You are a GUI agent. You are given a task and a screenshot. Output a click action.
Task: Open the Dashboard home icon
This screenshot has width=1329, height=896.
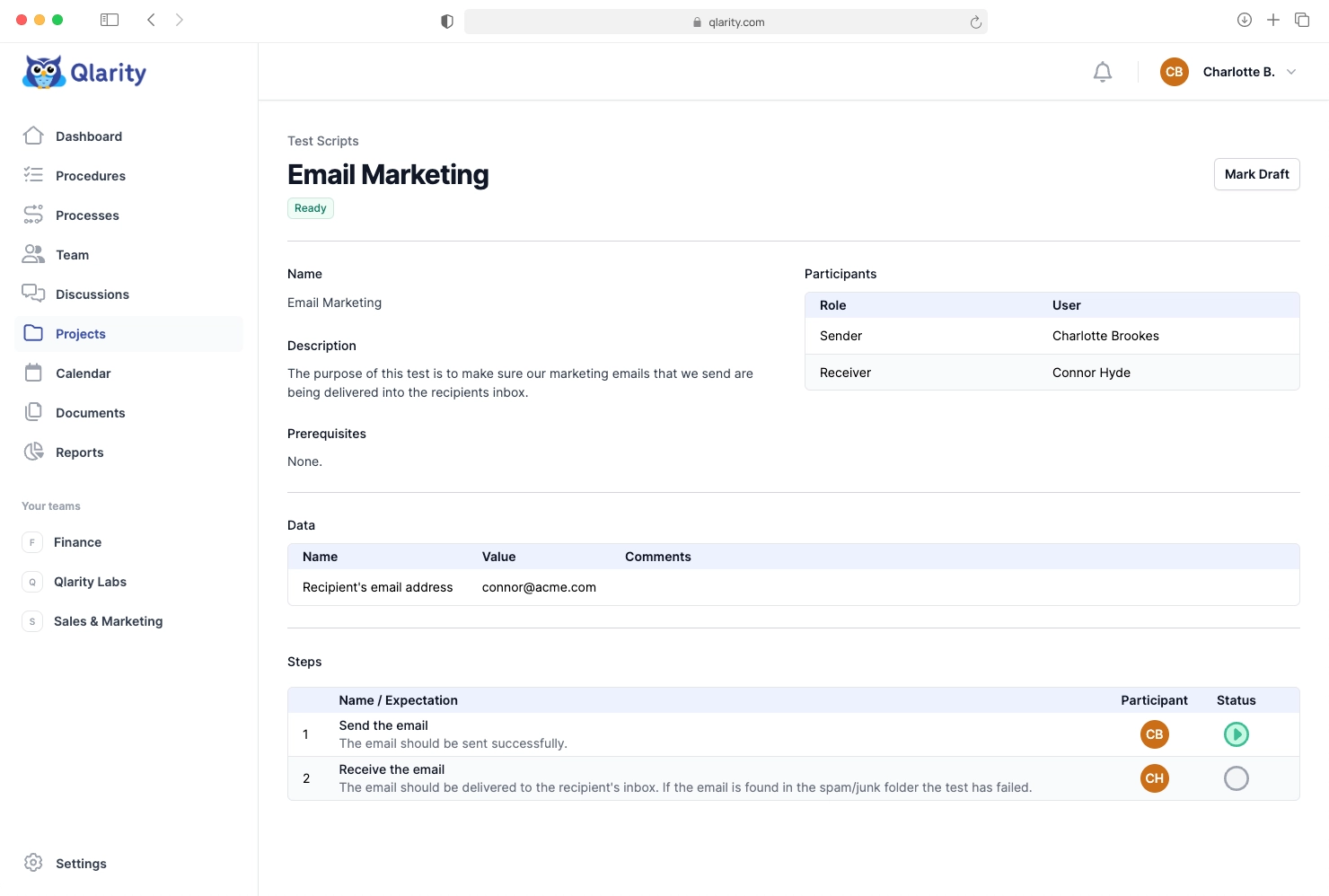[x=33, y=136]
